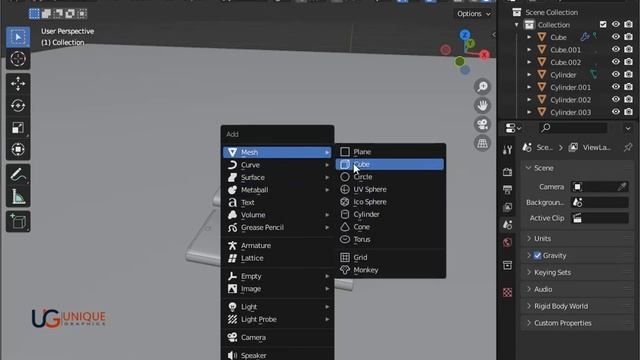Click the Pan hand viewport button
This screenshot has height=360, width=640.
pyautogui.click(x=482, y=105)
